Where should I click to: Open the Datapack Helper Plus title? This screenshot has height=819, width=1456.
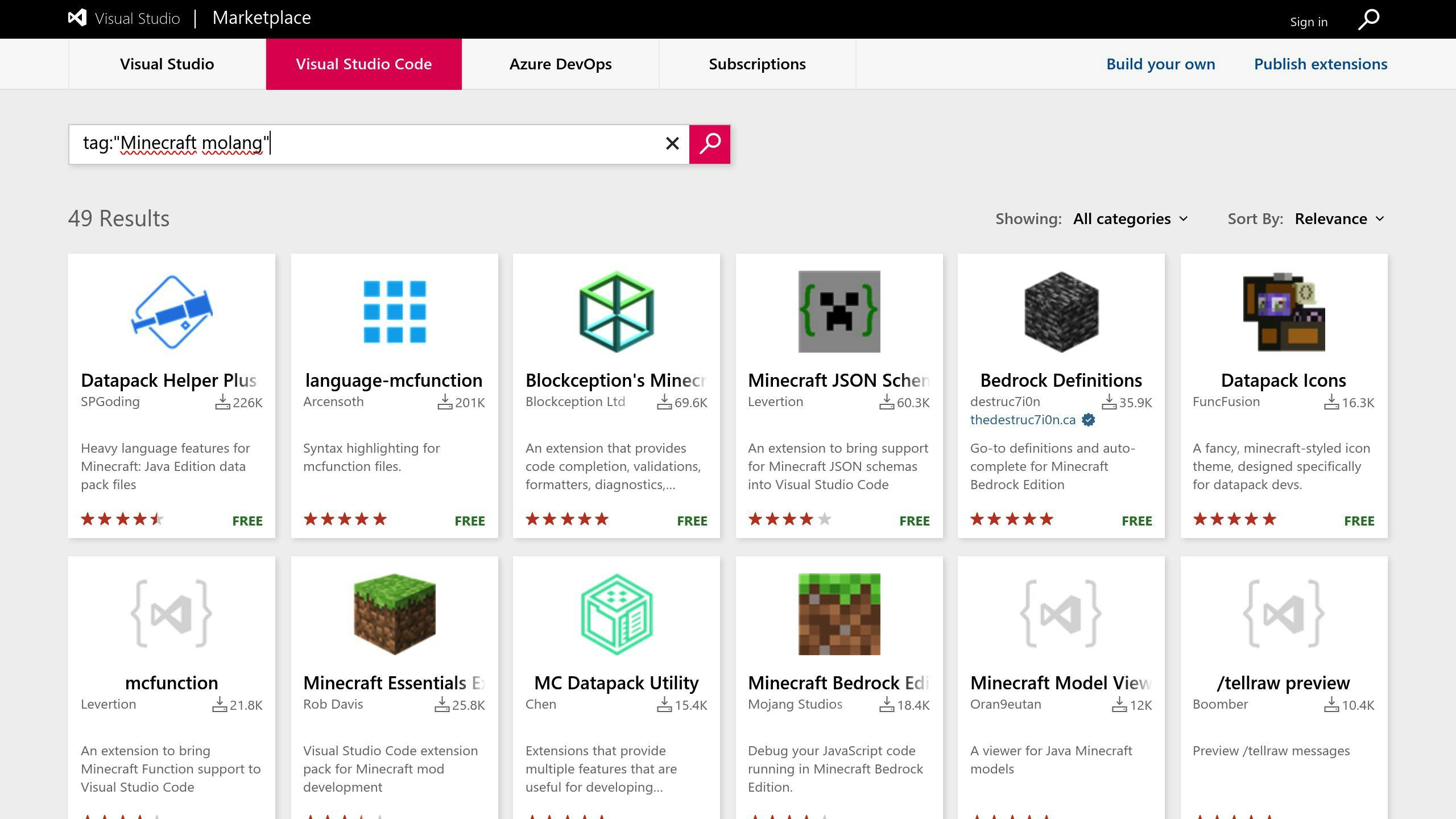(169, 380)
